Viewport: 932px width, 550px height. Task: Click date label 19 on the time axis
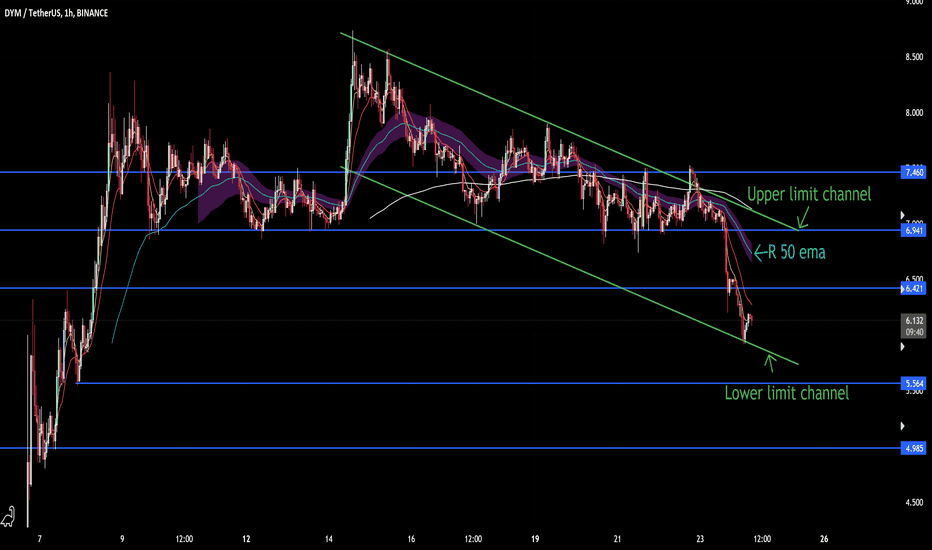click(x=535, y=539)
